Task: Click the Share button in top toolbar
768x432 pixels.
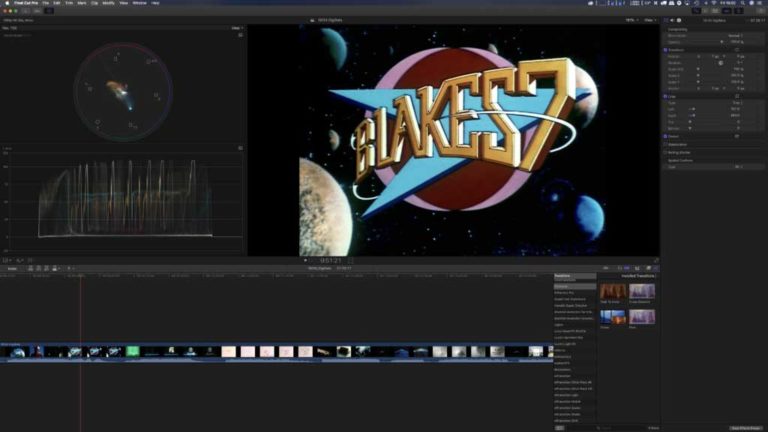Action: pyautogui.click(x=759, y=10)
